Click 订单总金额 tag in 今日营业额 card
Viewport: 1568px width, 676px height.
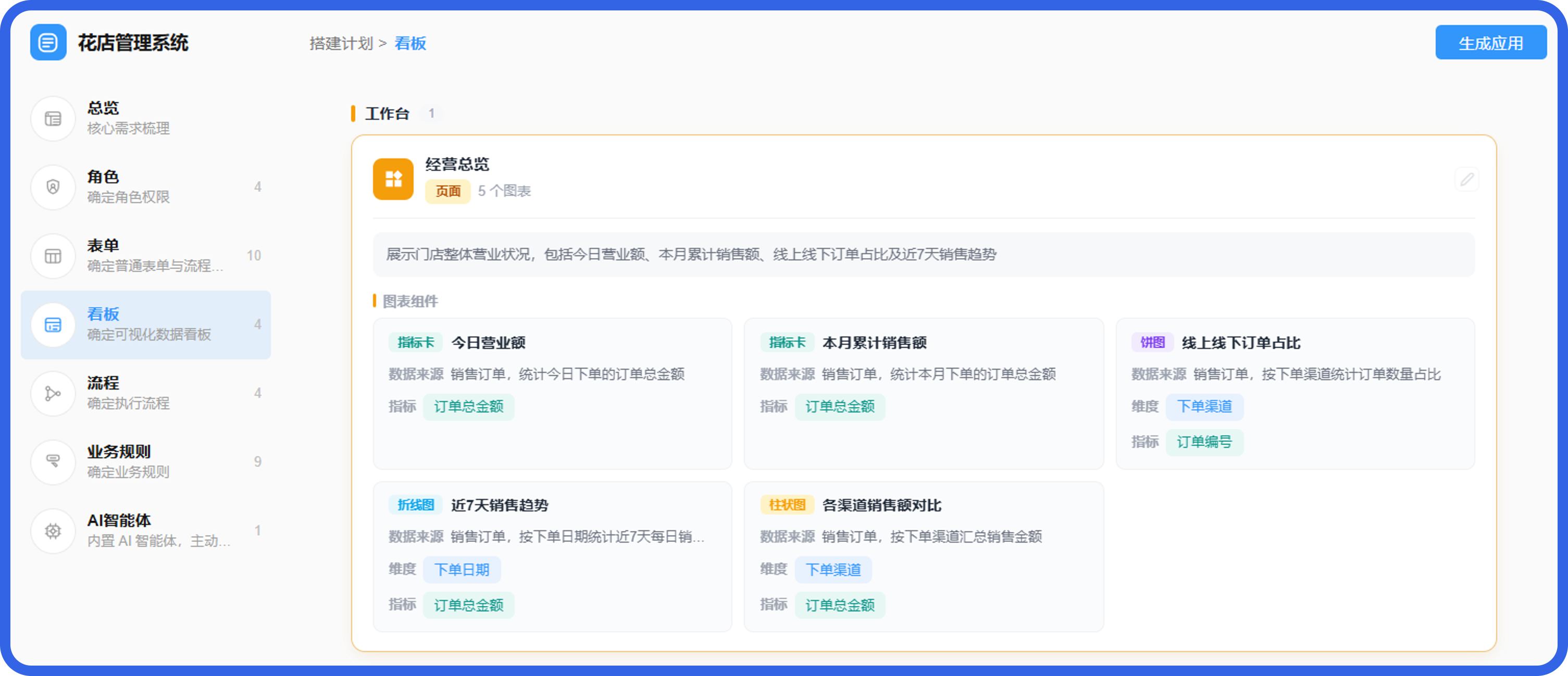[469, 406]
